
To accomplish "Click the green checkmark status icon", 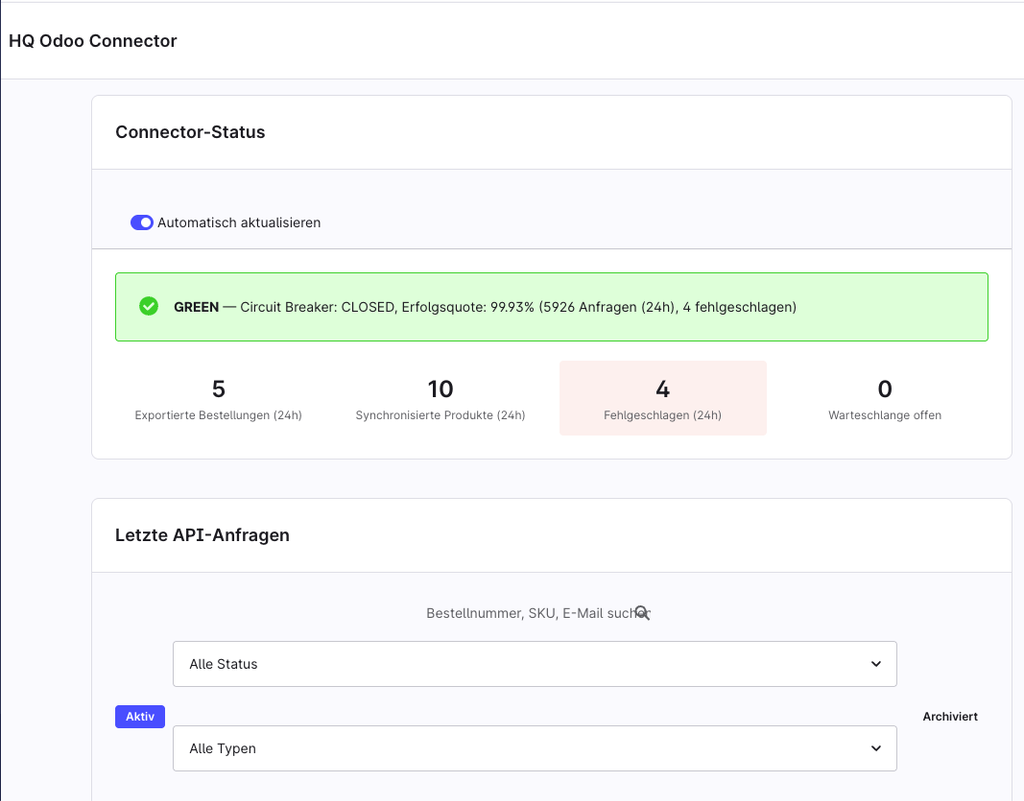I will (x=149, y=306).
